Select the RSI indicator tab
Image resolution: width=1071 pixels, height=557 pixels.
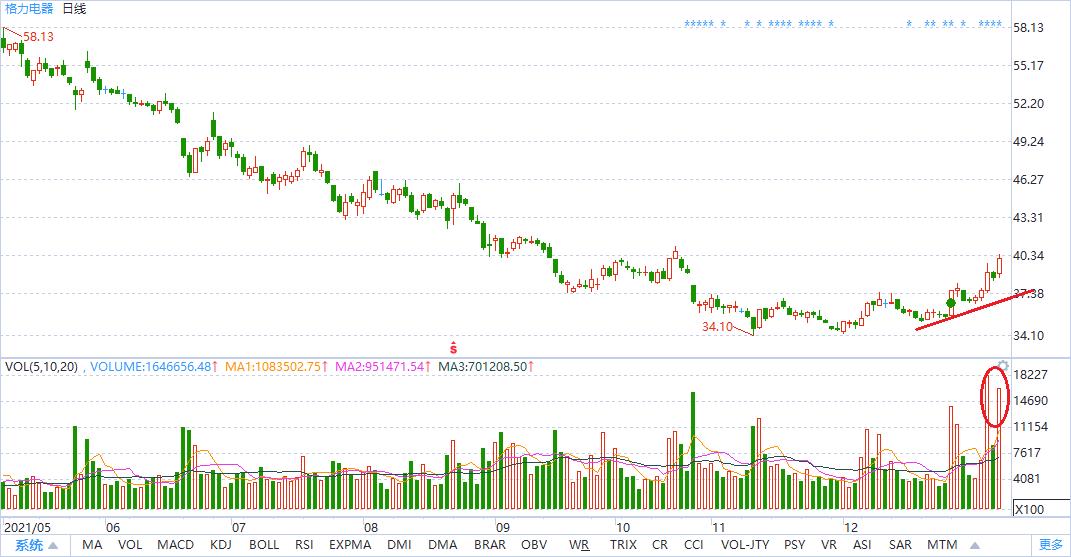coord(304,545)
